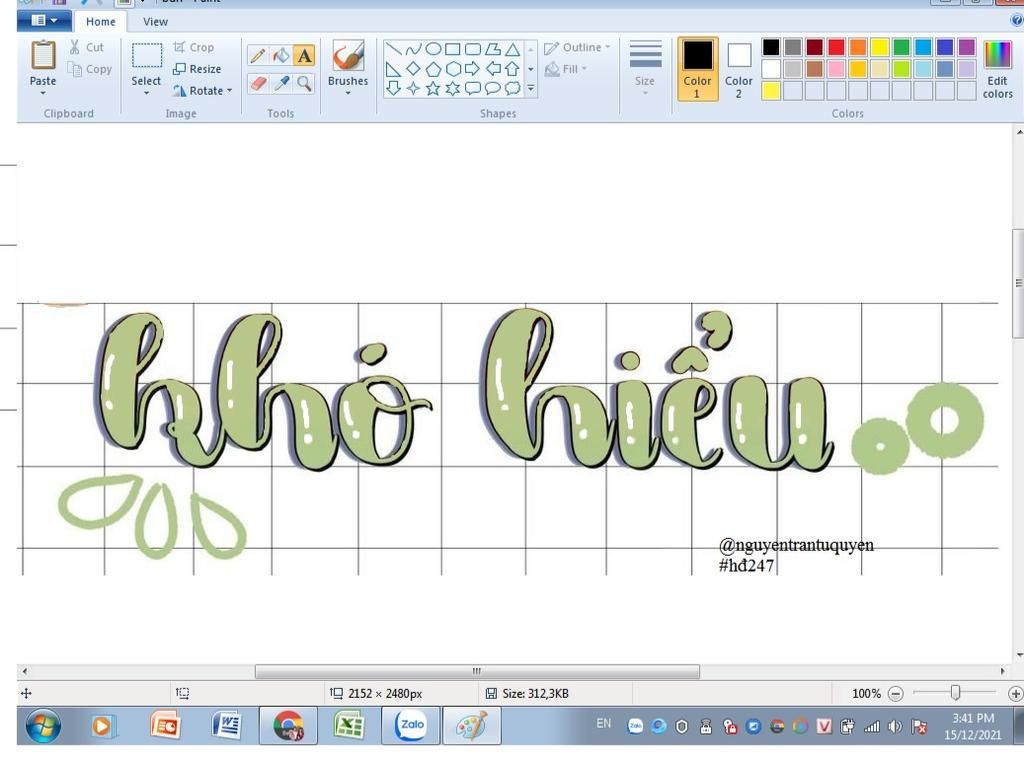Click the Copy button
Viewport: 1024px width, 769px height.
point(89,69)
